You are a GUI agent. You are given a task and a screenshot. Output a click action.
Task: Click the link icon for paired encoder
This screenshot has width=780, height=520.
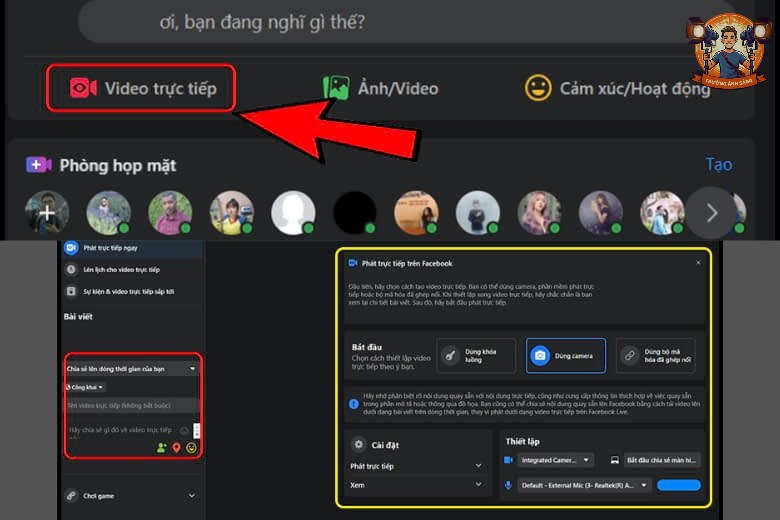(x=629, y=356)
